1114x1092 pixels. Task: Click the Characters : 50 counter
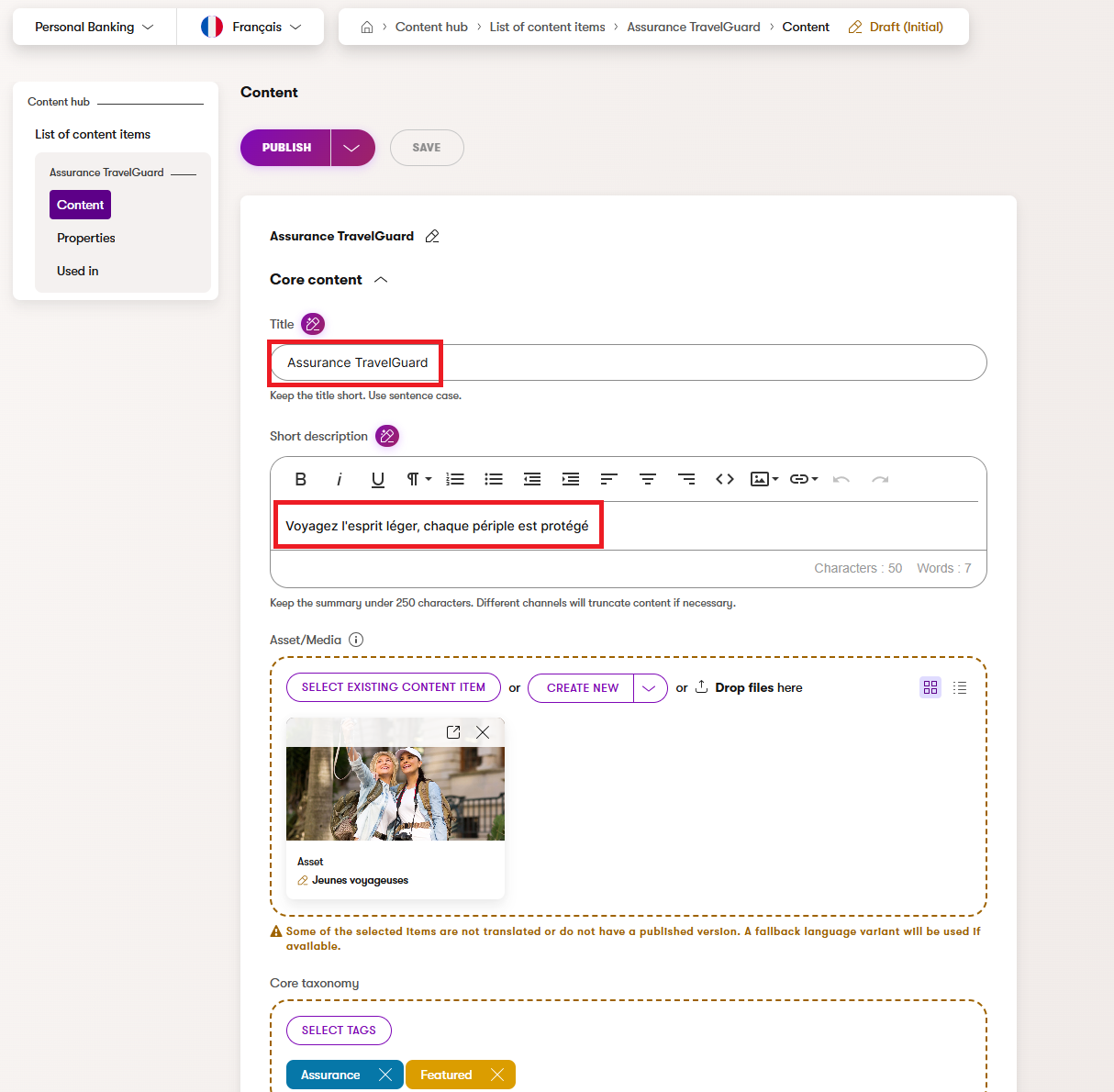click(858, 568)
